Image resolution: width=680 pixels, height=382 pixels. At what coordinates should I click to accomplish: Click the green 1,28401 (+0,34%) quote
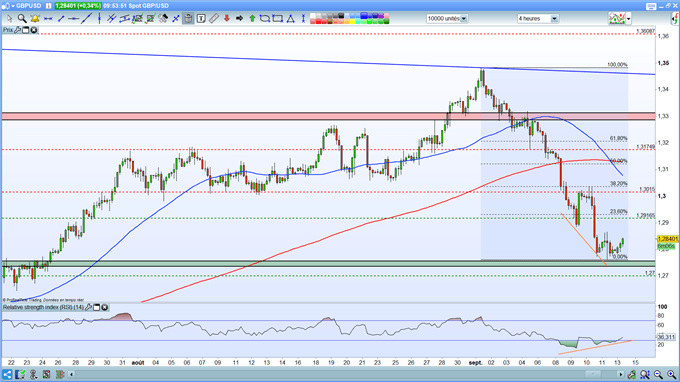click(x=78, y=6)
